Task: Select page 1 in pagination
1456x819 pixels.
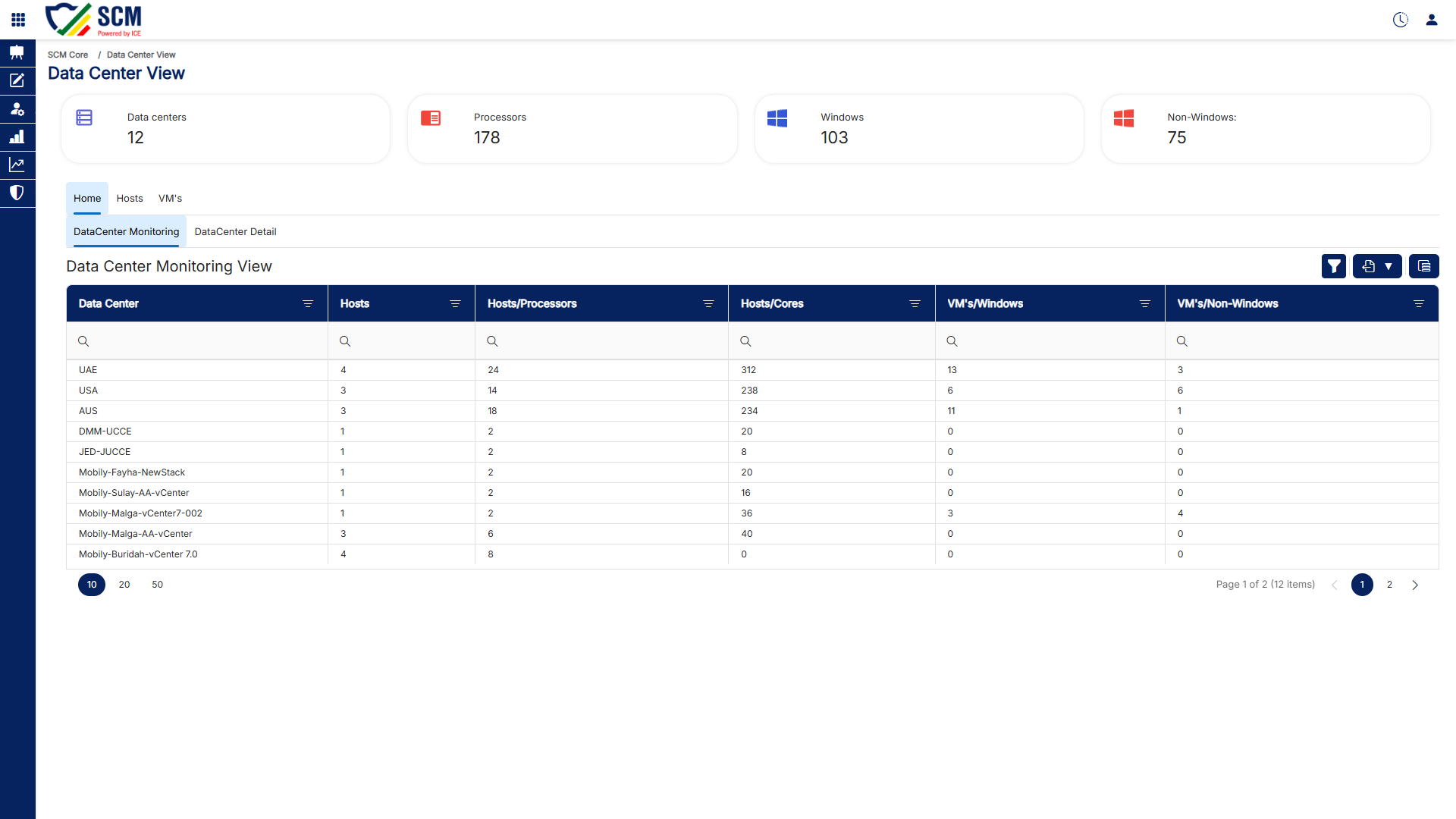Action: point(1362,585)
